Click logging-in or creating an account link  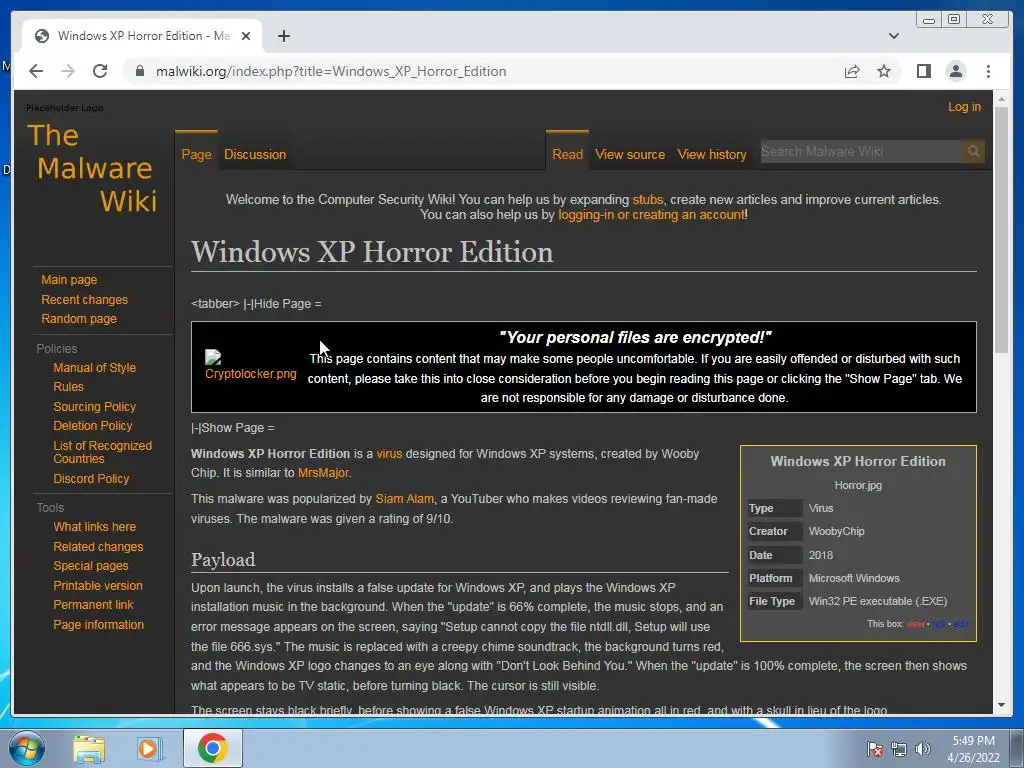[x=652, y=215]
